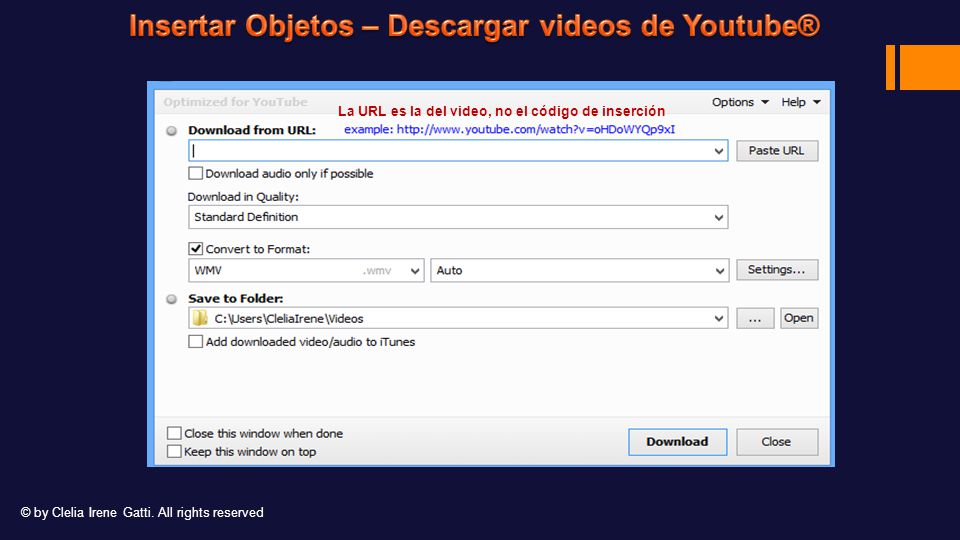Click the example YouTube URL text
This screenshot has width=960, height=540.
click(x=509, y=130)
